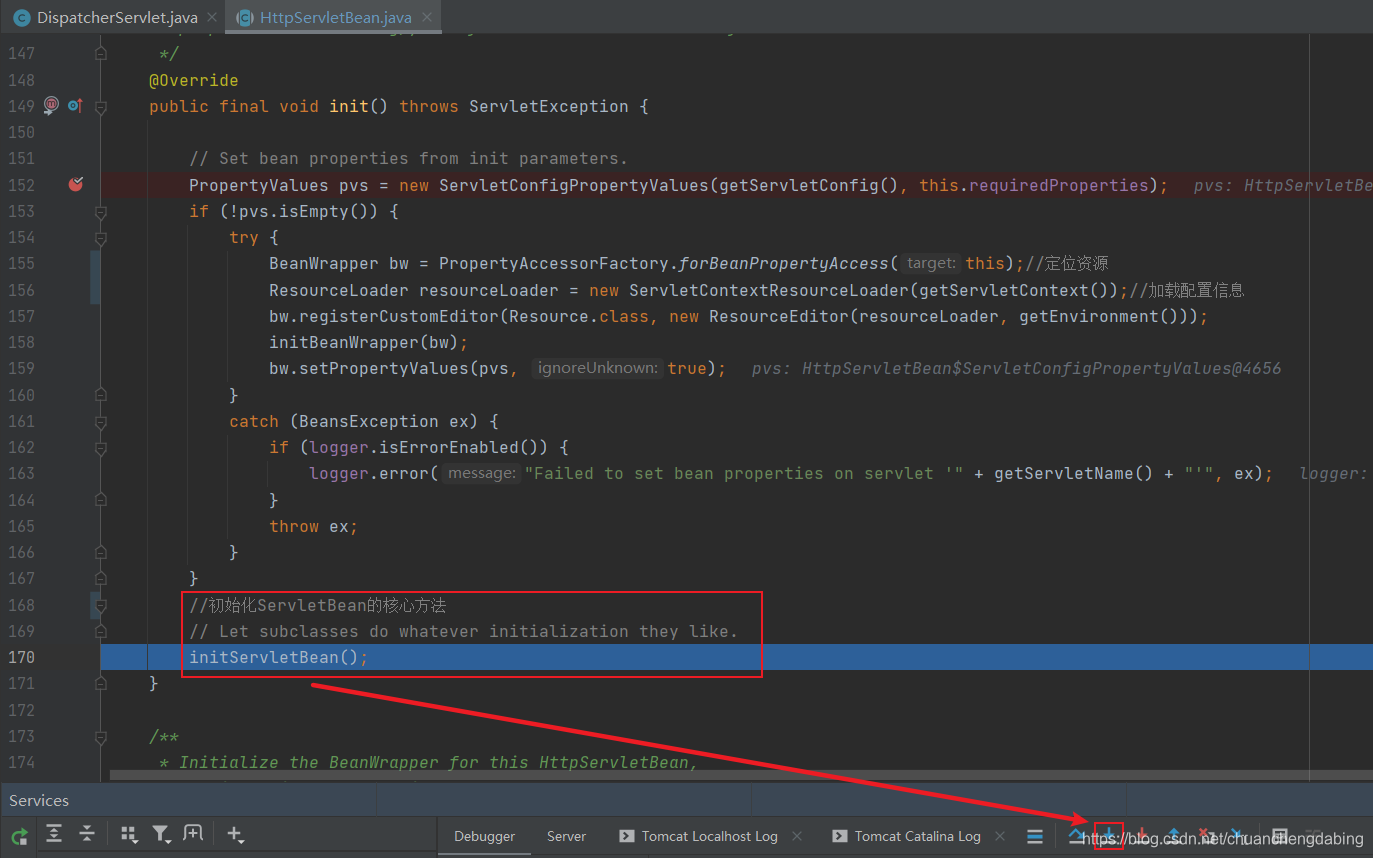Viewport: 1373px width, 858px height.
Task: Click Open in New Tab services icon
Action: click(193, 834)
